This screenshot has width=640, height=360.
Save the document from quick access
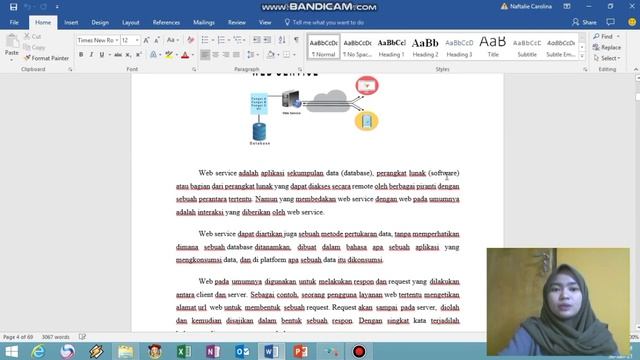click(13, 7)
